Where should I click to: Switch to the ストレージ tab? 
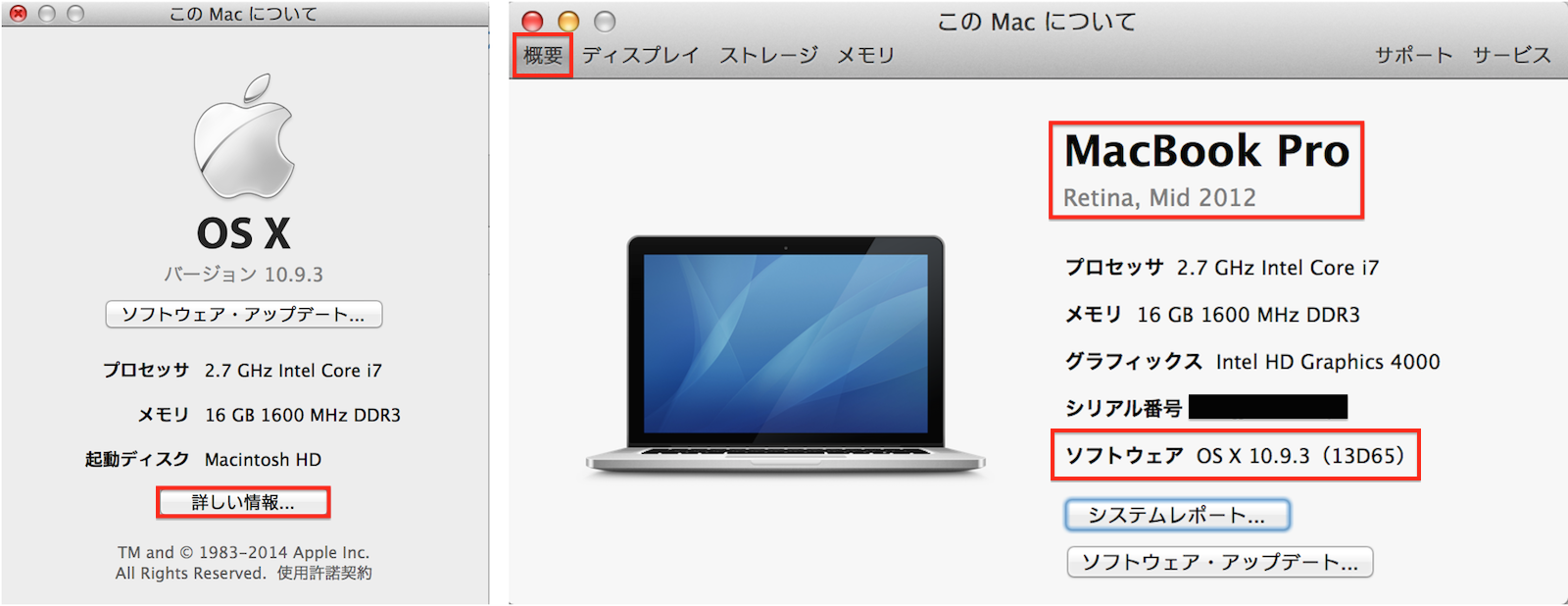coord(768,55)
